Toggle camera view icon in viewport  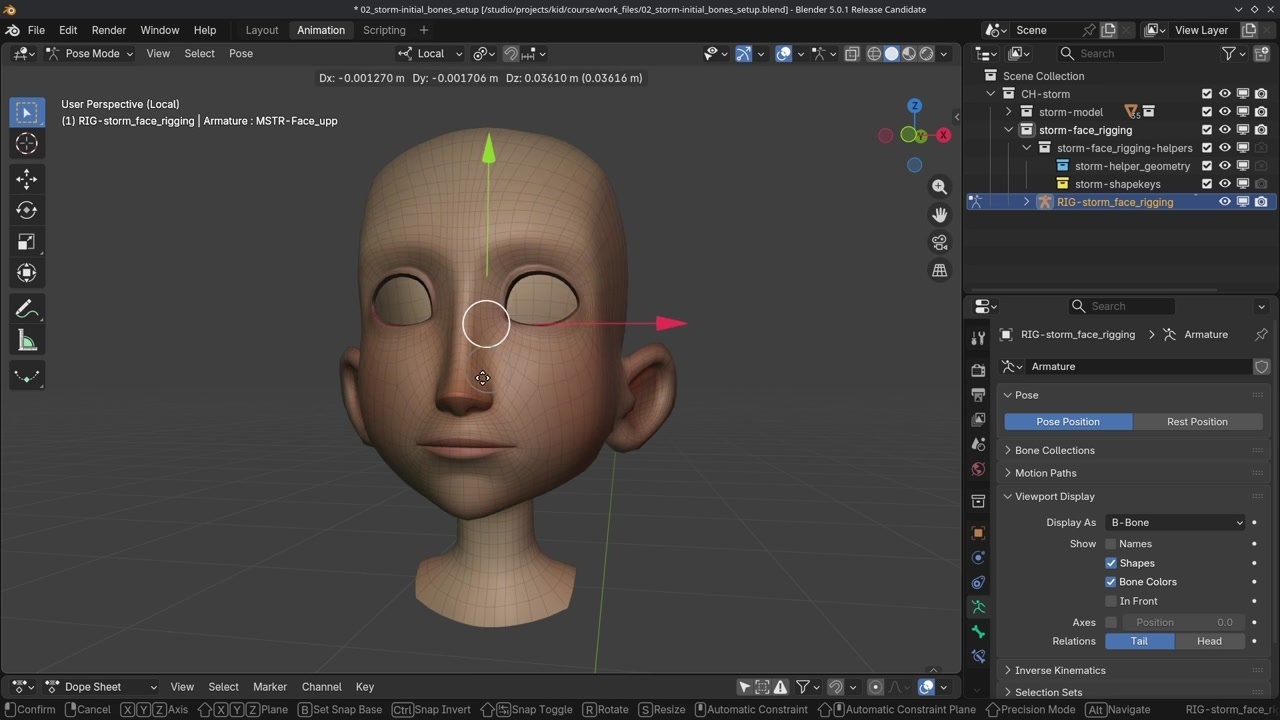point(939,243)
